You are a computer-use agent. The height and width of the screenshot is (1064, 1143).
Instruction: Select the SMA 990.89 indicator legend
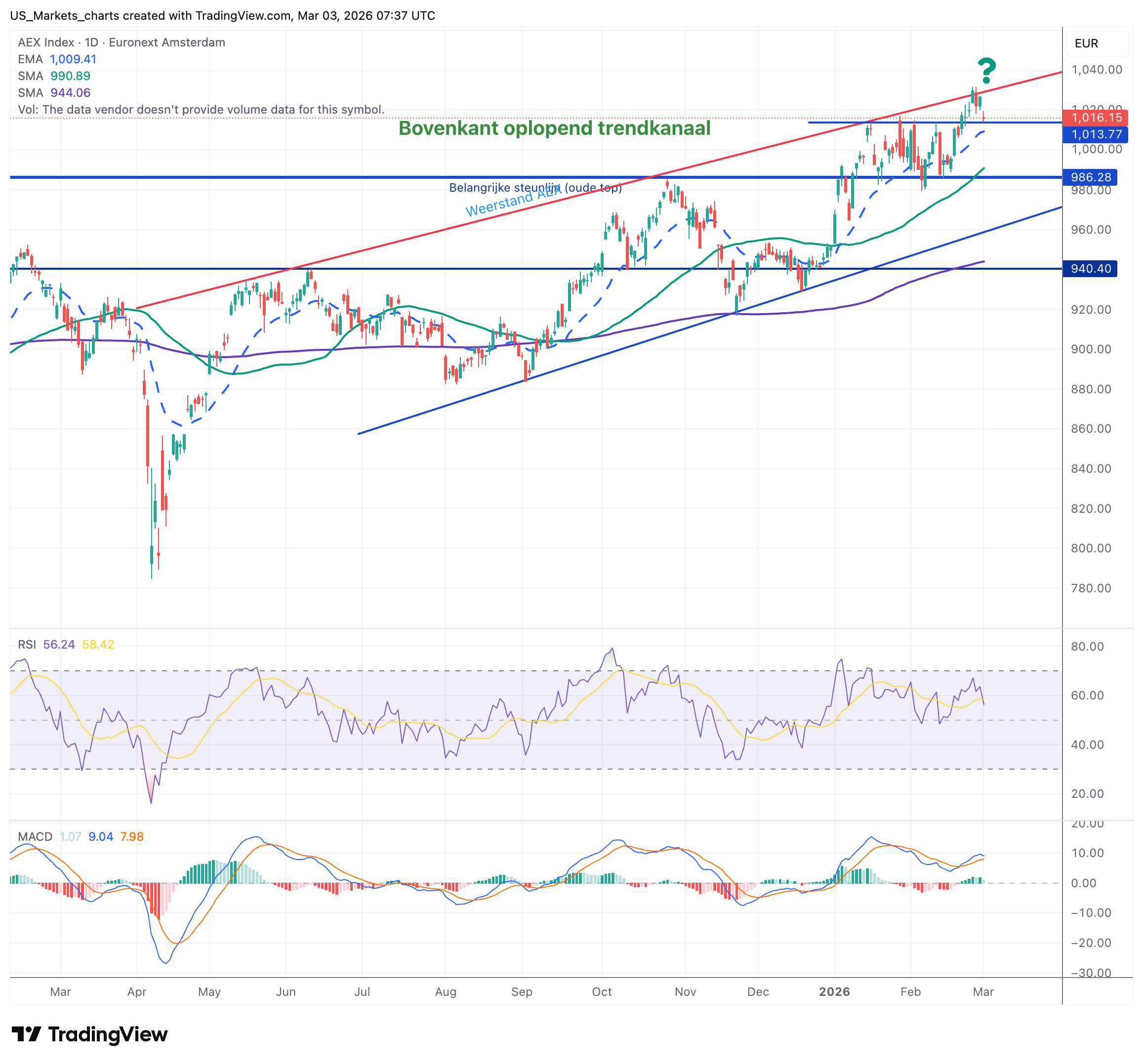(54, 76)
